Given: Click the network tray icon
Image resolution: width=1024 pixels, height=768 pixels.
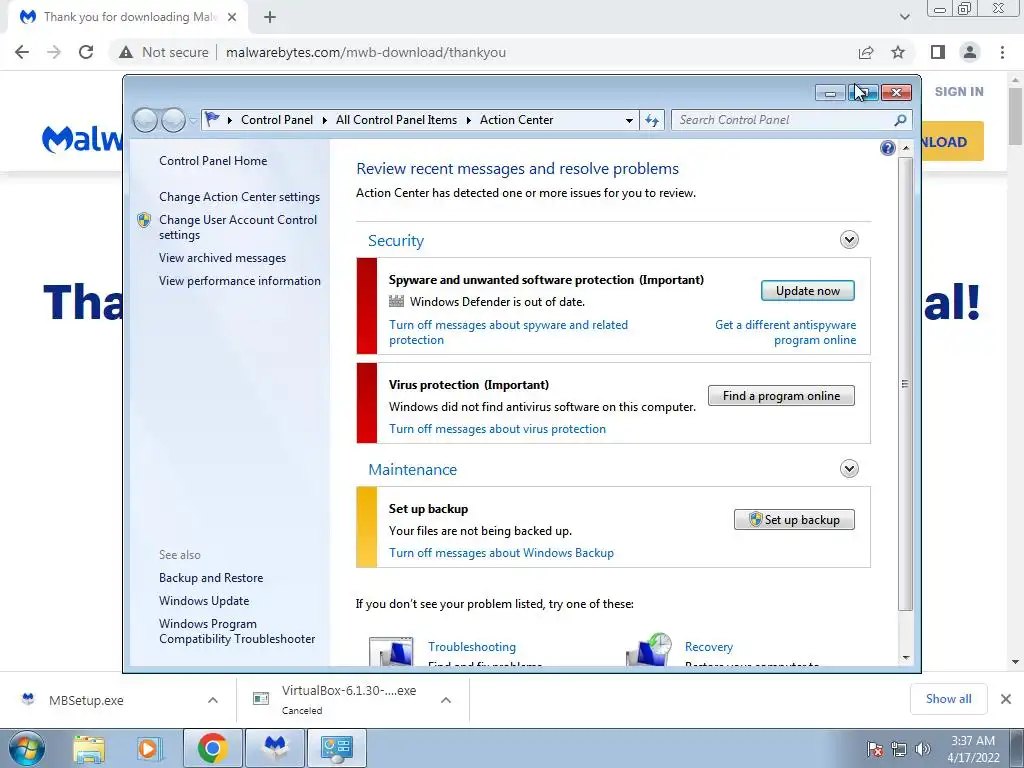Looking at the screenshot, I should [899, 749].
